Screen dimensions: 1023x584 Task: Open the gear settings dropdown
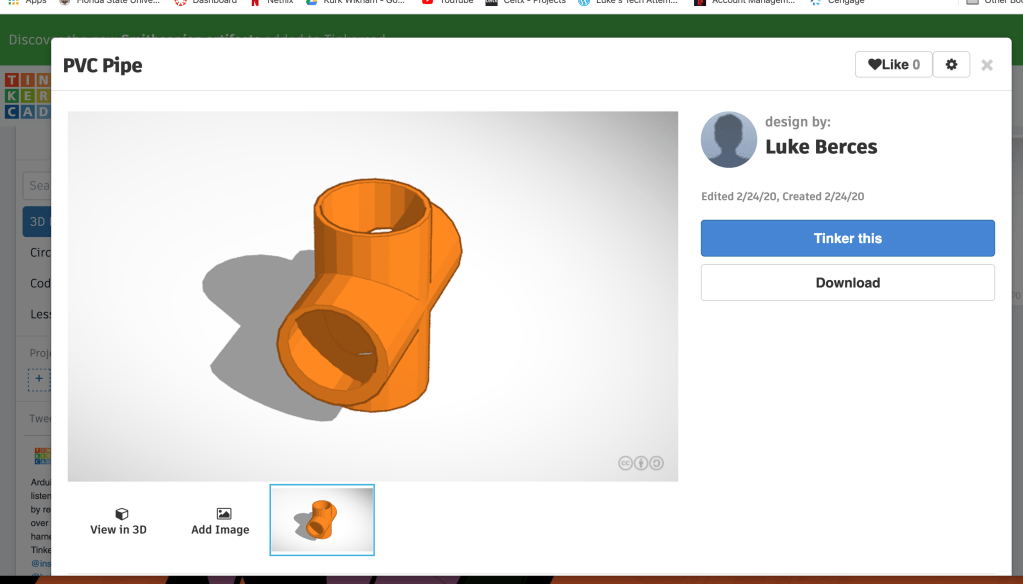tap(951, 65)
